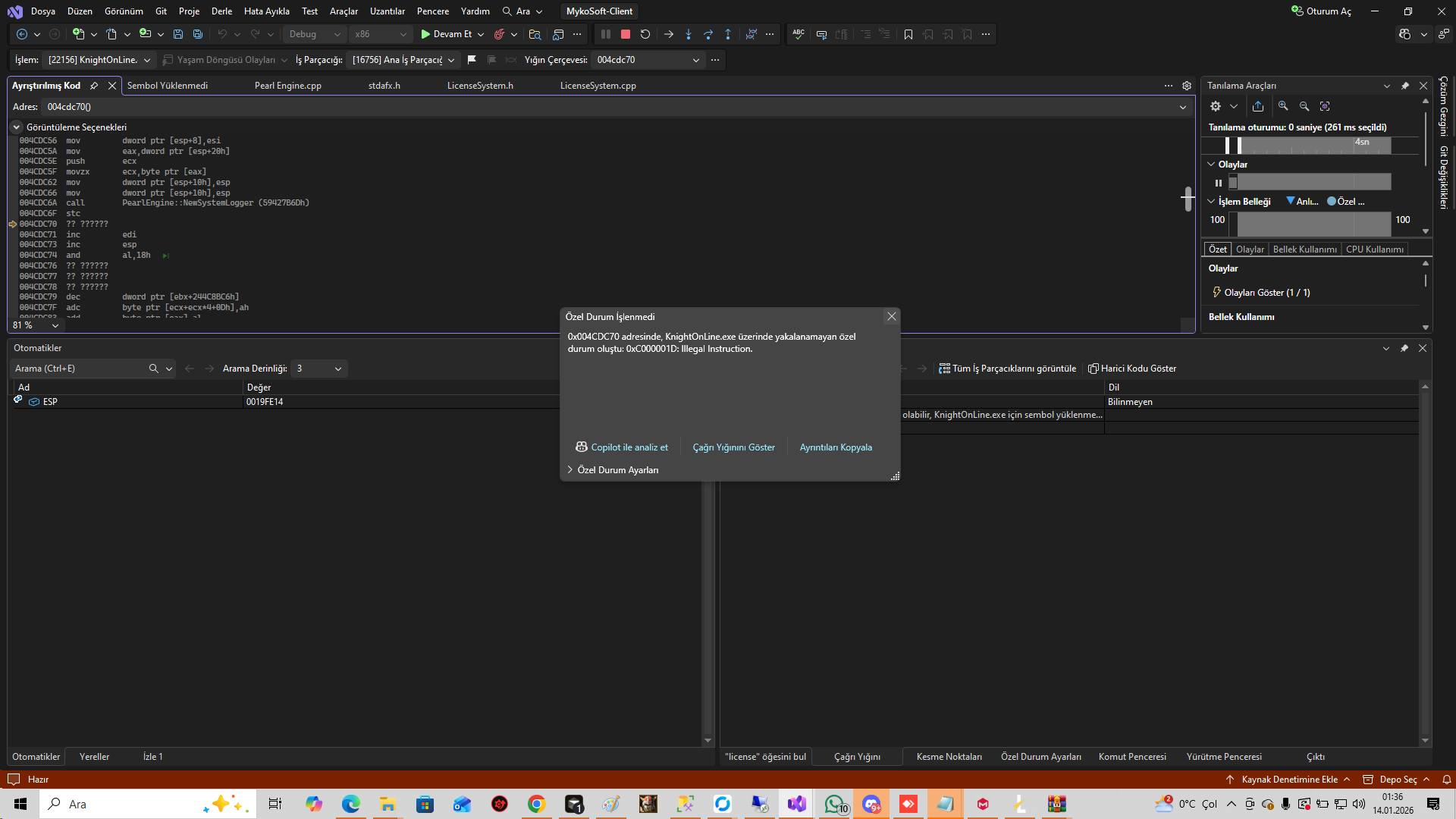
Task: Collapse the Görüntüleme Seçenekleri section
Action: 17,127
